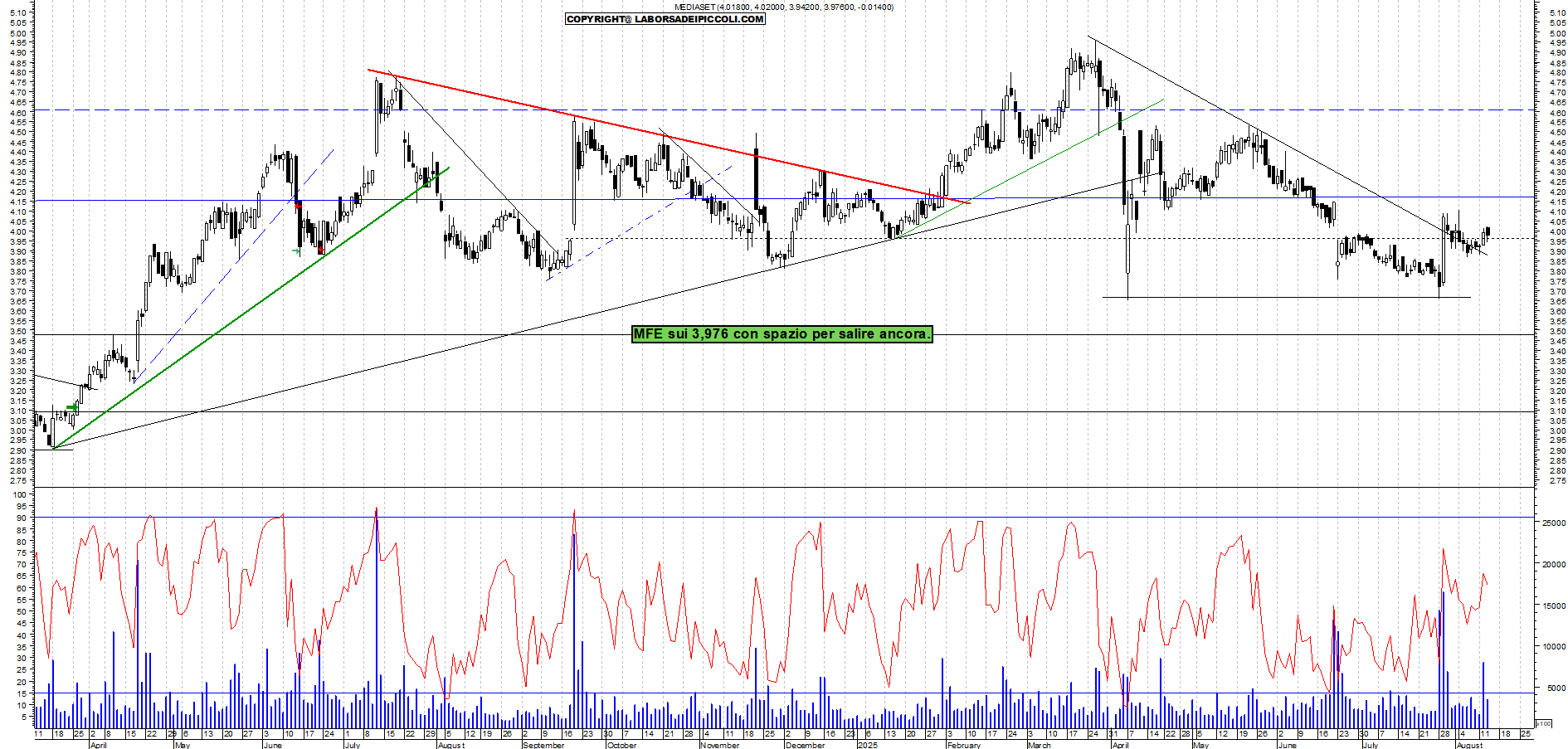Select the green annotation 'MFE sui 3,976 con spazio per salire ancora.'
This screenshot has height=749, width=1568.
click(x=782, y=333)
